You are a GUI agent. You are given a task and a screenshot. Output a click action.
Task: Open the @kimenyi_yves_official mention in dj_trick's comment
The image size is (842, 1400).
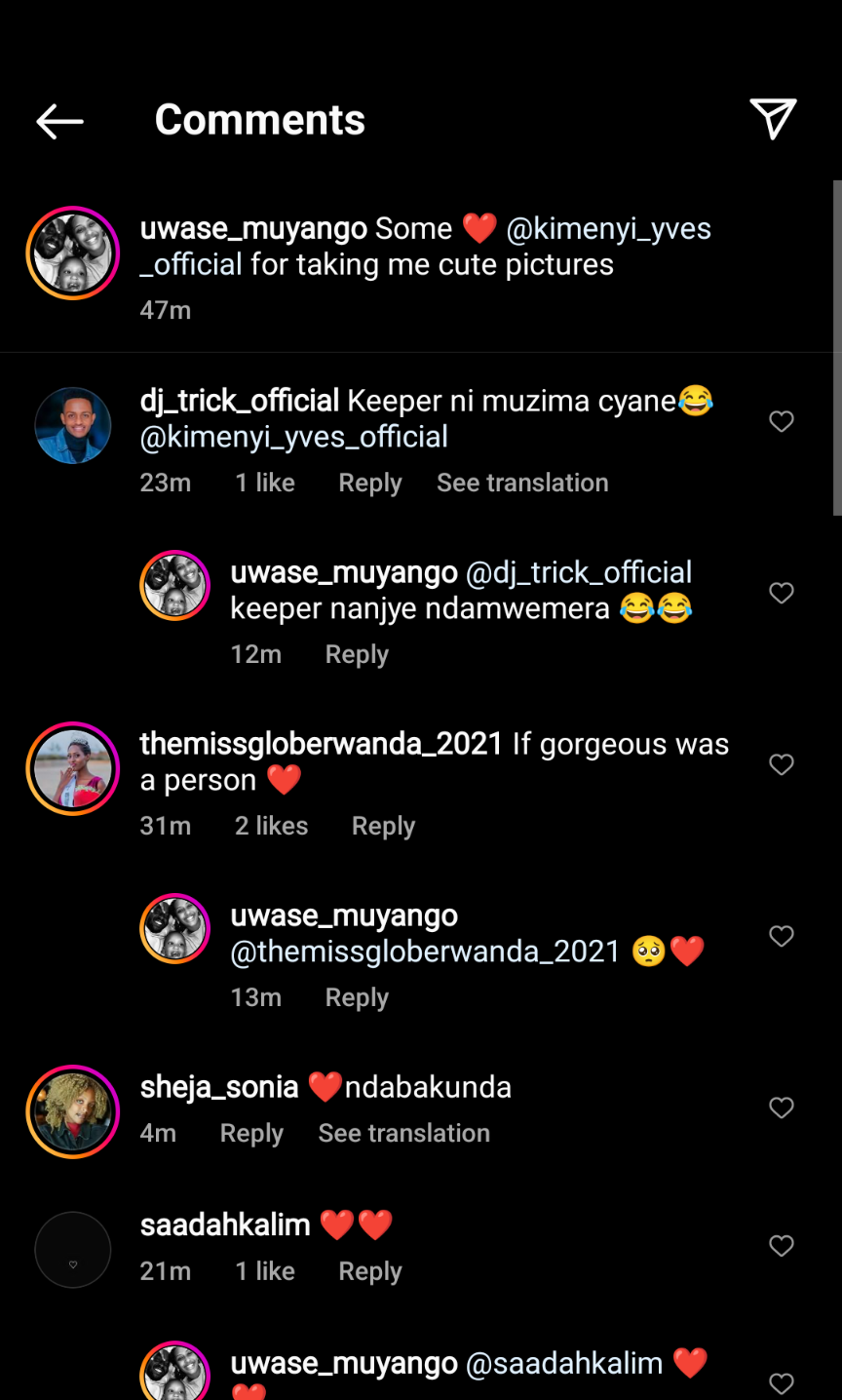(294, 437)
